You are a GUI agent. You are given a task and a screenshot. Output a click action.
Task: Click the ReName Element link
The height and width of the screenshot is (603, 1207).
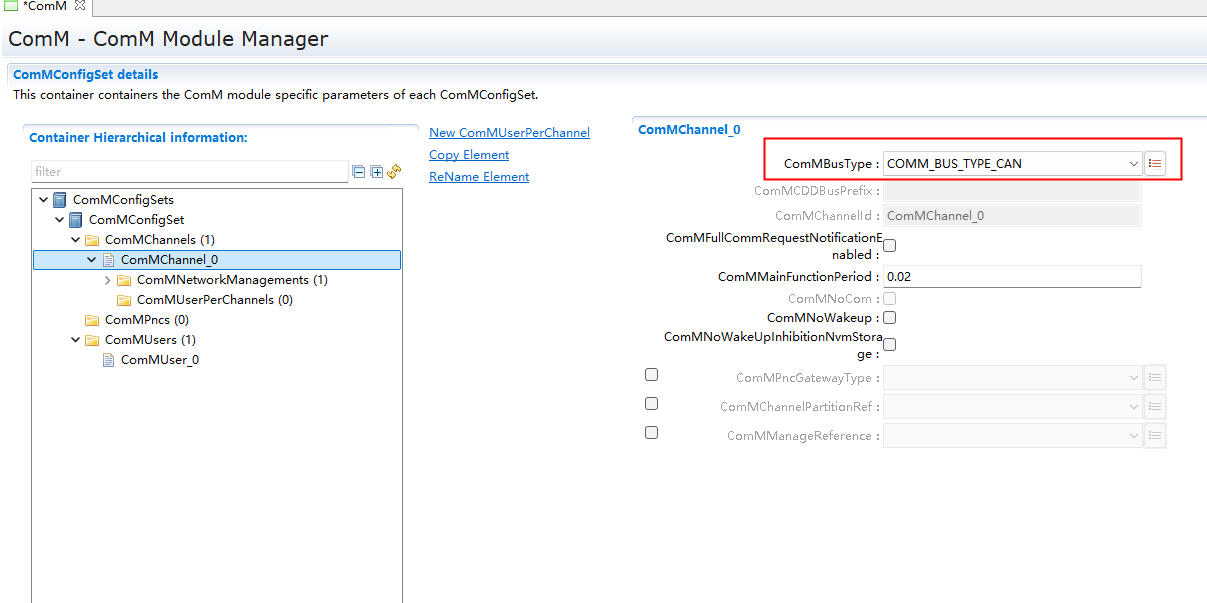479,177
